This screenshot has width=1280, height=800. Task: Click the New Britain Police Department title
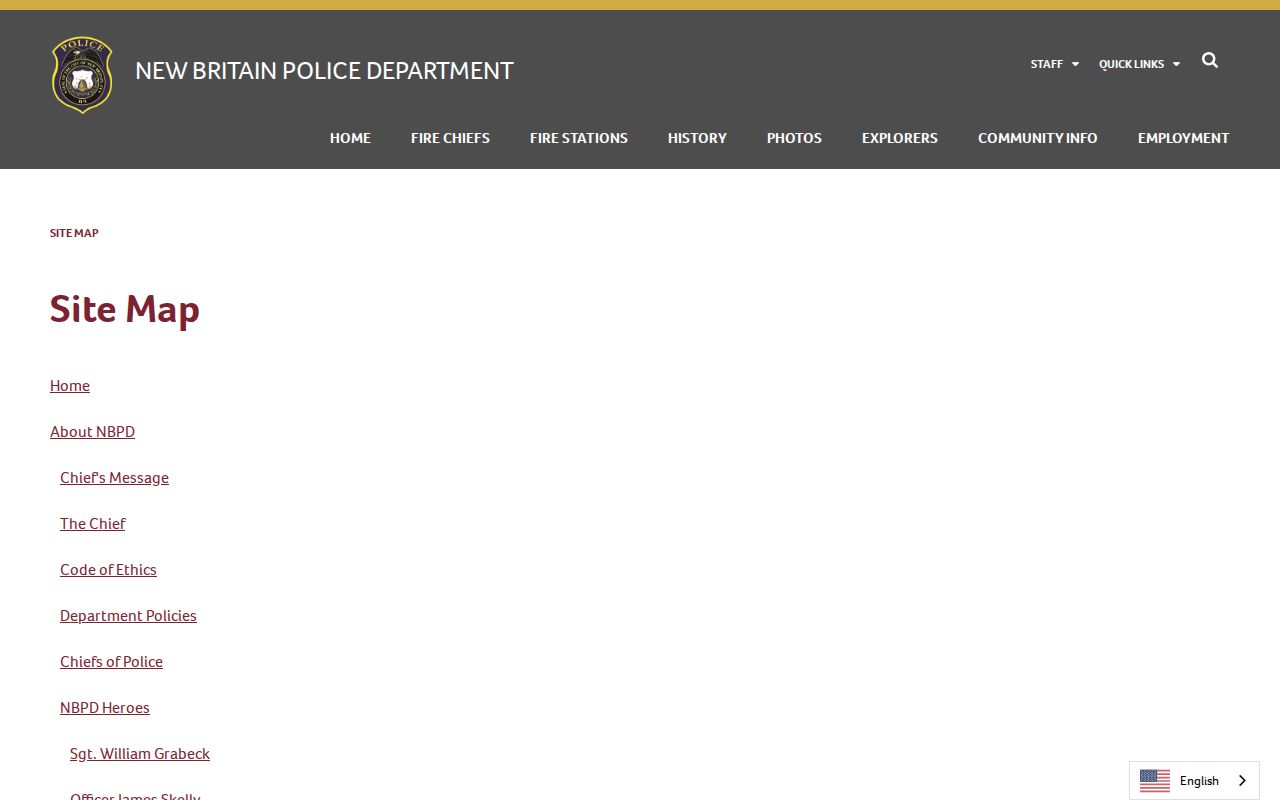[324, 71]
